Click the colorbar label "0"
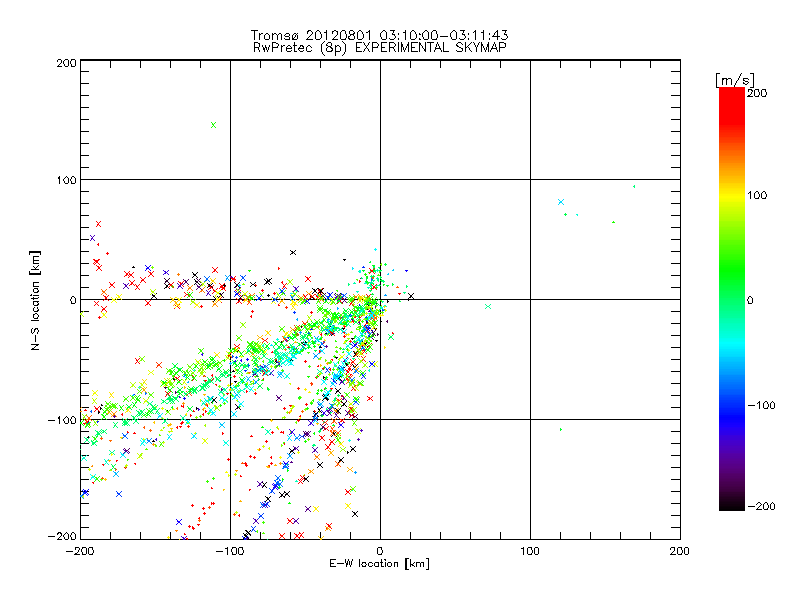Viewport: 800px width, 600px height. [750, 300]
